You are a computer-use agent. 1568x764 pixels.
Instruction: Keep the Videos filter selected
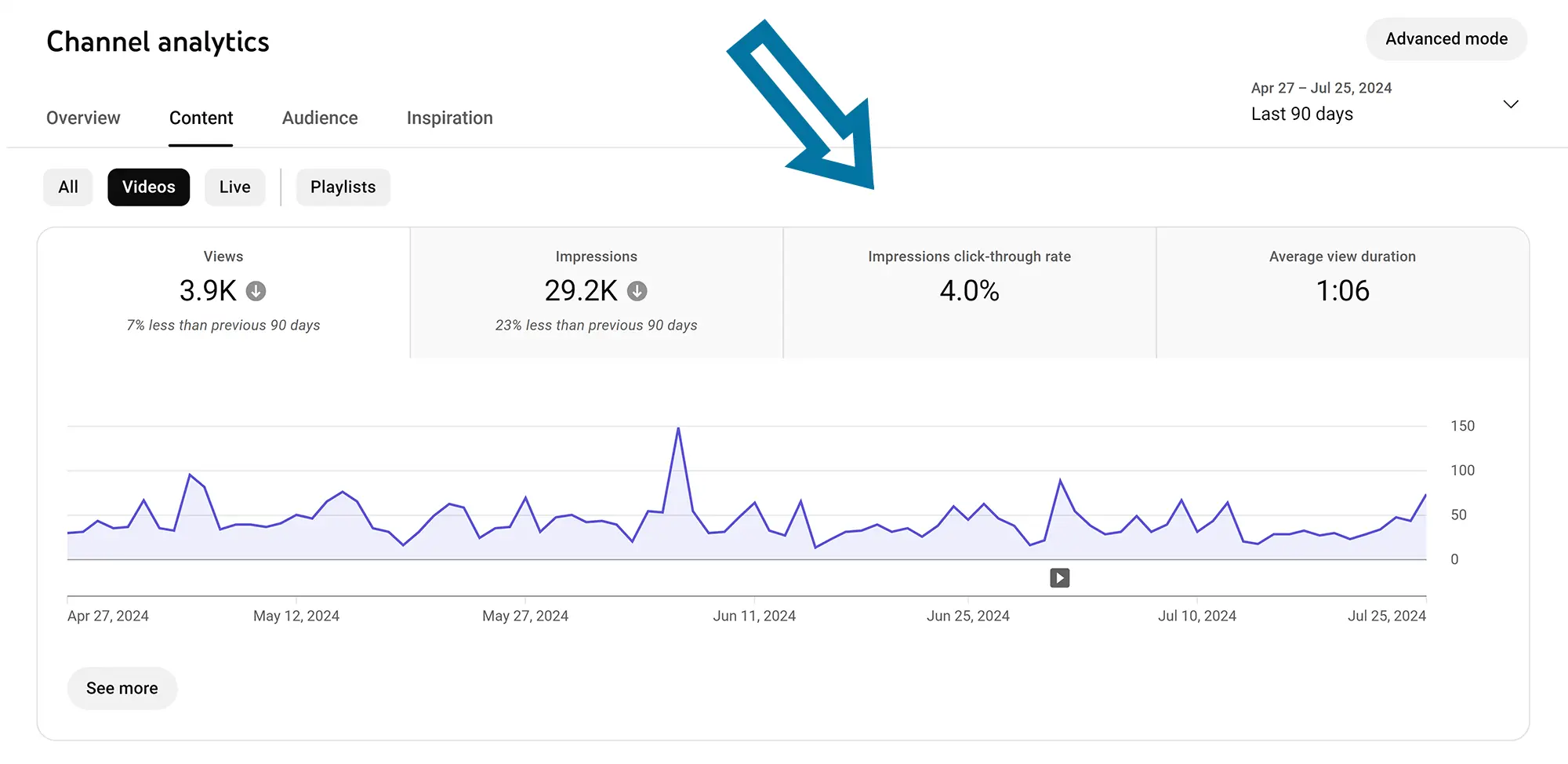tap(148, 187)
